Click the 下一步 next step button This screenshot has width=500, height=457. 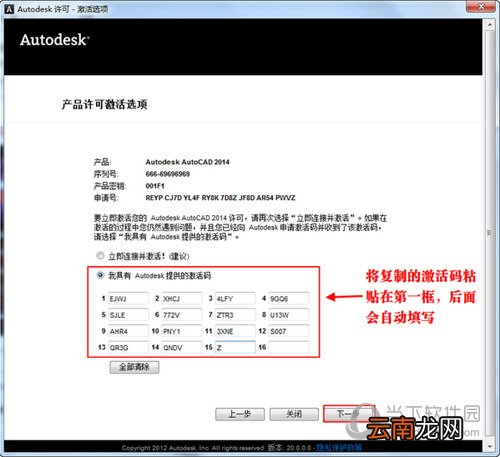click(x=348, y=414)
